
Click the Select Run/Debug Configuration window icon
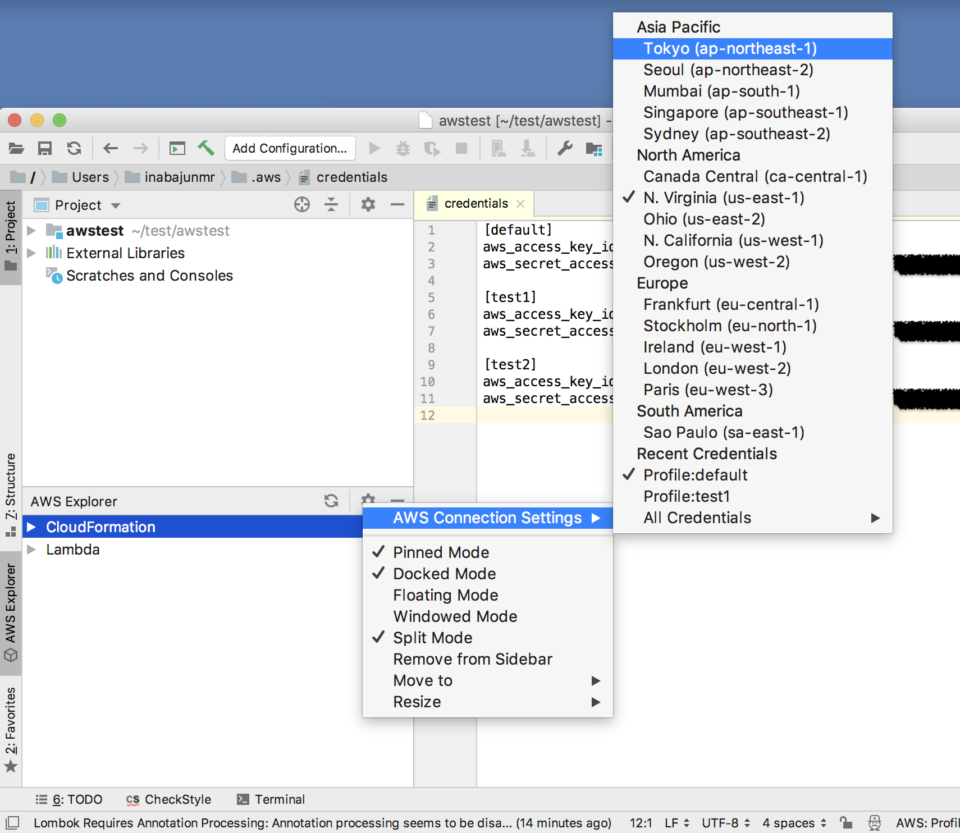pos(177,148)
